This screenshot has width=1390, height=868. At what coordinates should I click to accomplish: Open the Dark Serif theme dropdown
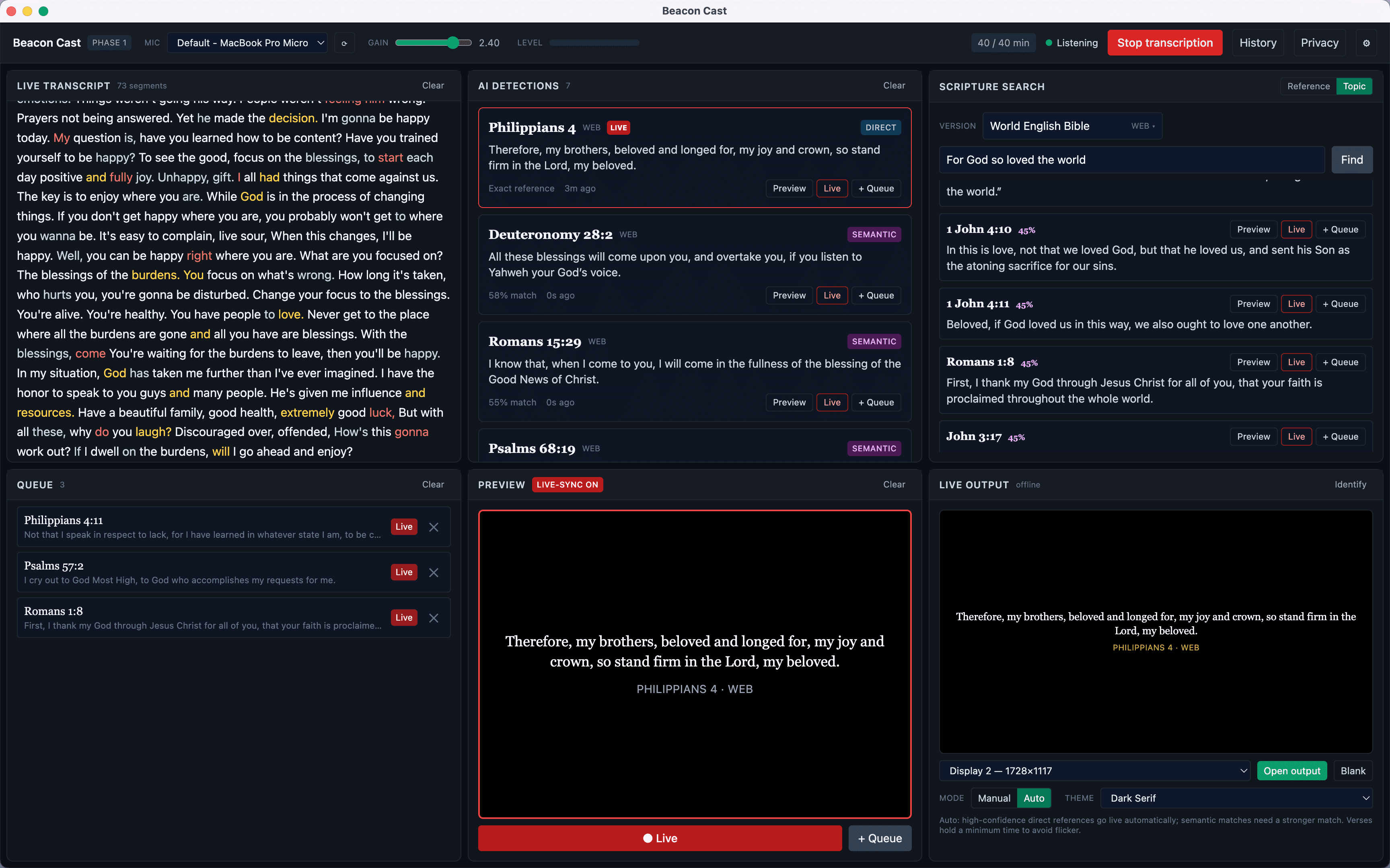[1237, 798]
